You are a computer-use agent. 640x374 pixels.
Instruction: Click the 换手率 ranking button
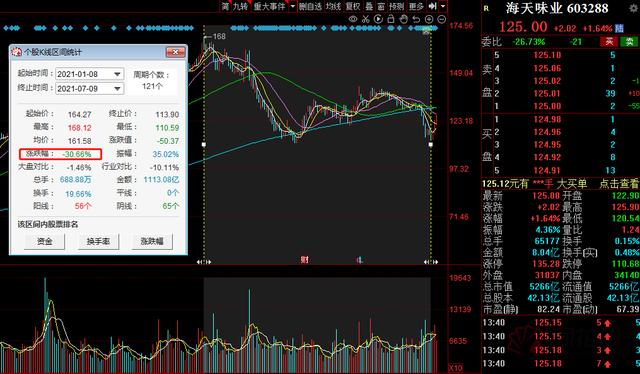[98, 241]
